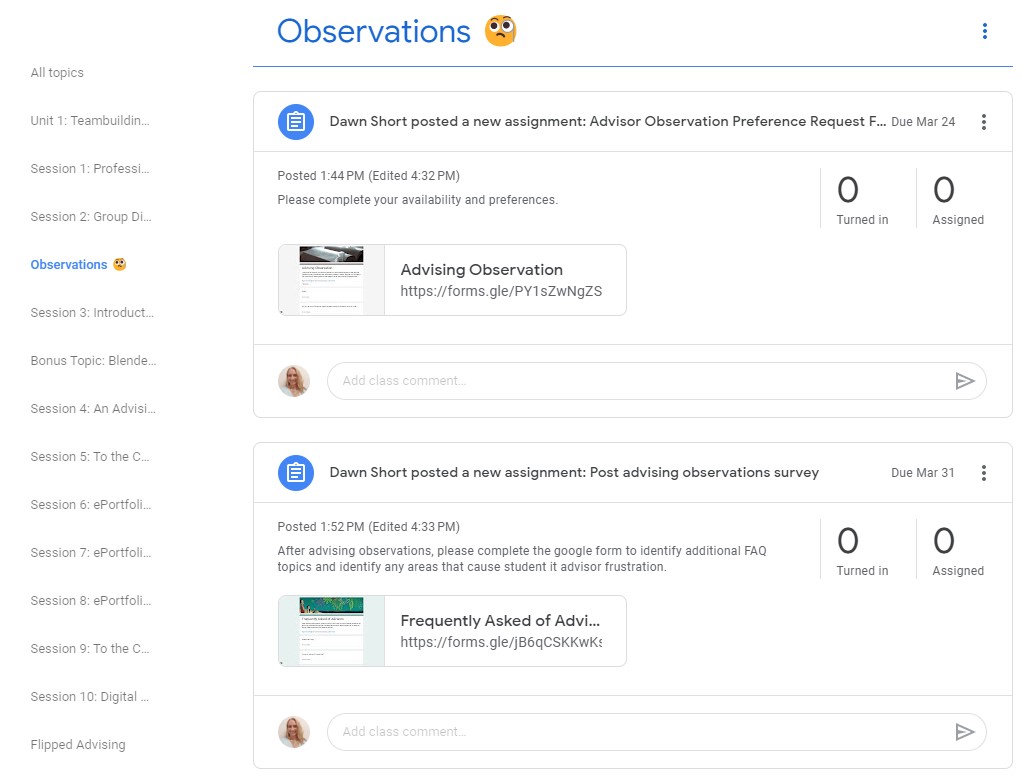View Assigned count for Advisor Observation Preference
This screenshot has height=777, width=1022.
[958, 200]
